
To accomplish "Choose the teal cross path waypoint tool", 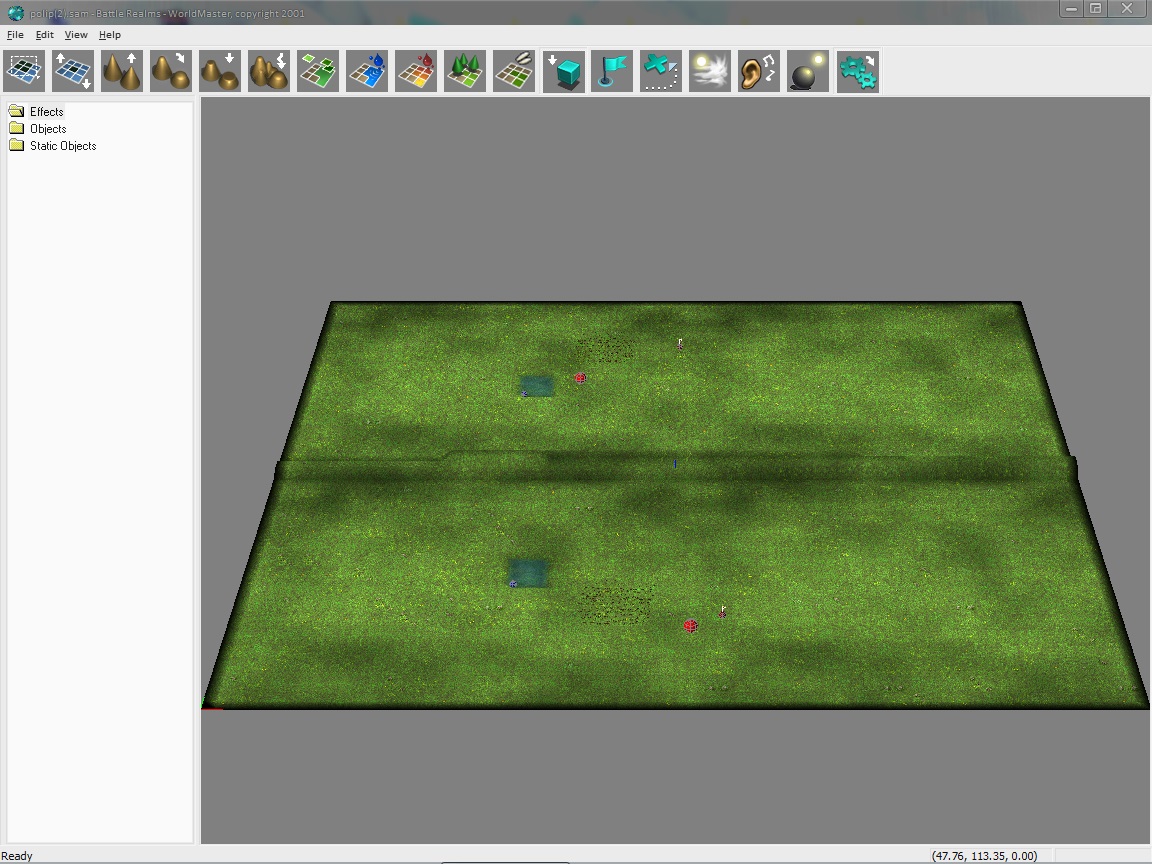I will [x=661, y=71].
